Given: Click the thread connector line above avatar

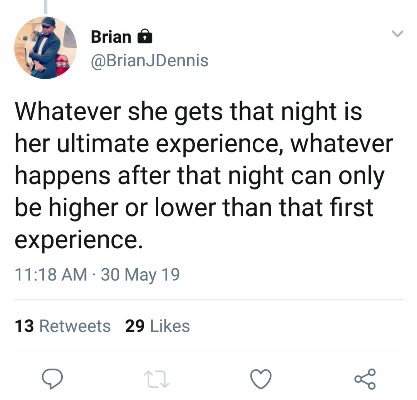Looking at the screenshot, I should pyautogui.click(x=46, y=7).
